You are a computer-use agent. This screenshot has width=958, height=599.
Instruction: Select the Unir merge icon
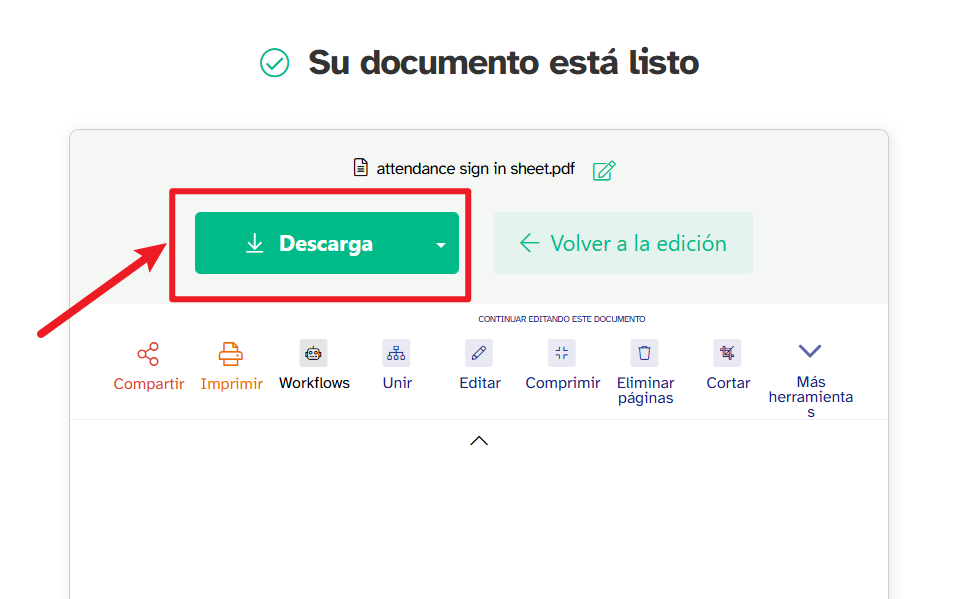pyautogui.click(x=396, y=352)
